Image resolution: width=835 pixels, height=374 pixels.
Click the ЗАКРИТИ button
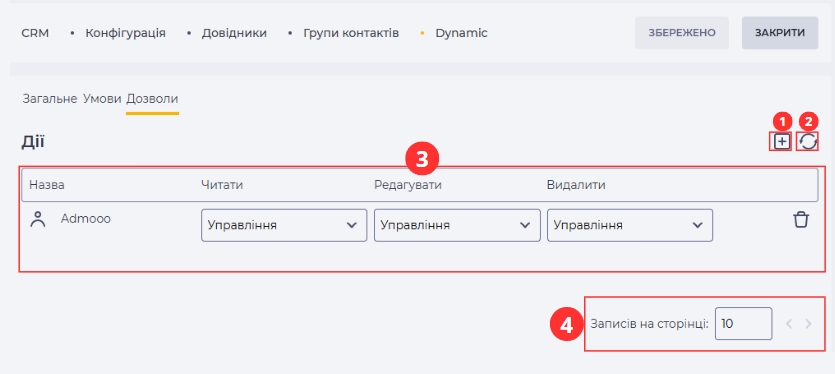tap(780, 32)
